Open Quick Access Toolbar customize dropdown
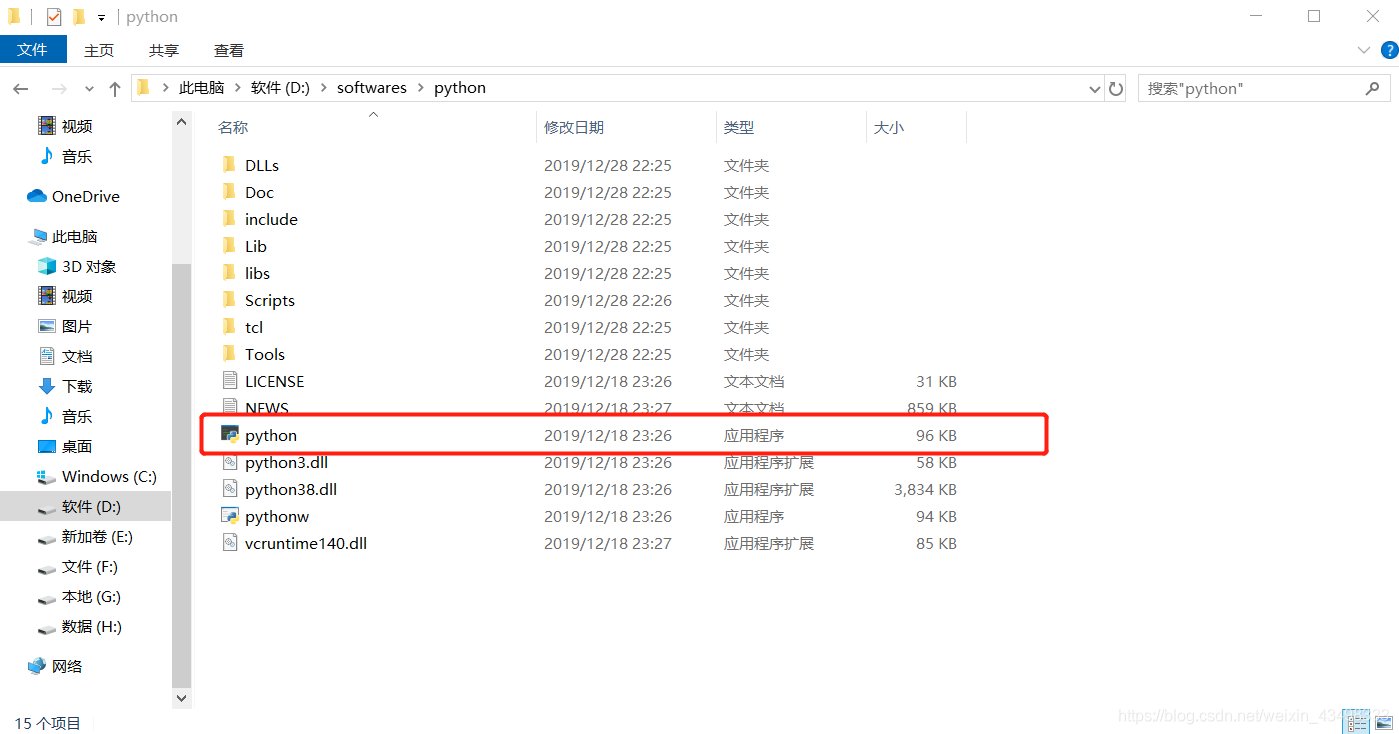Image resolution: width=1399 pixels, height=734 pixels. [x=101, y=17]
